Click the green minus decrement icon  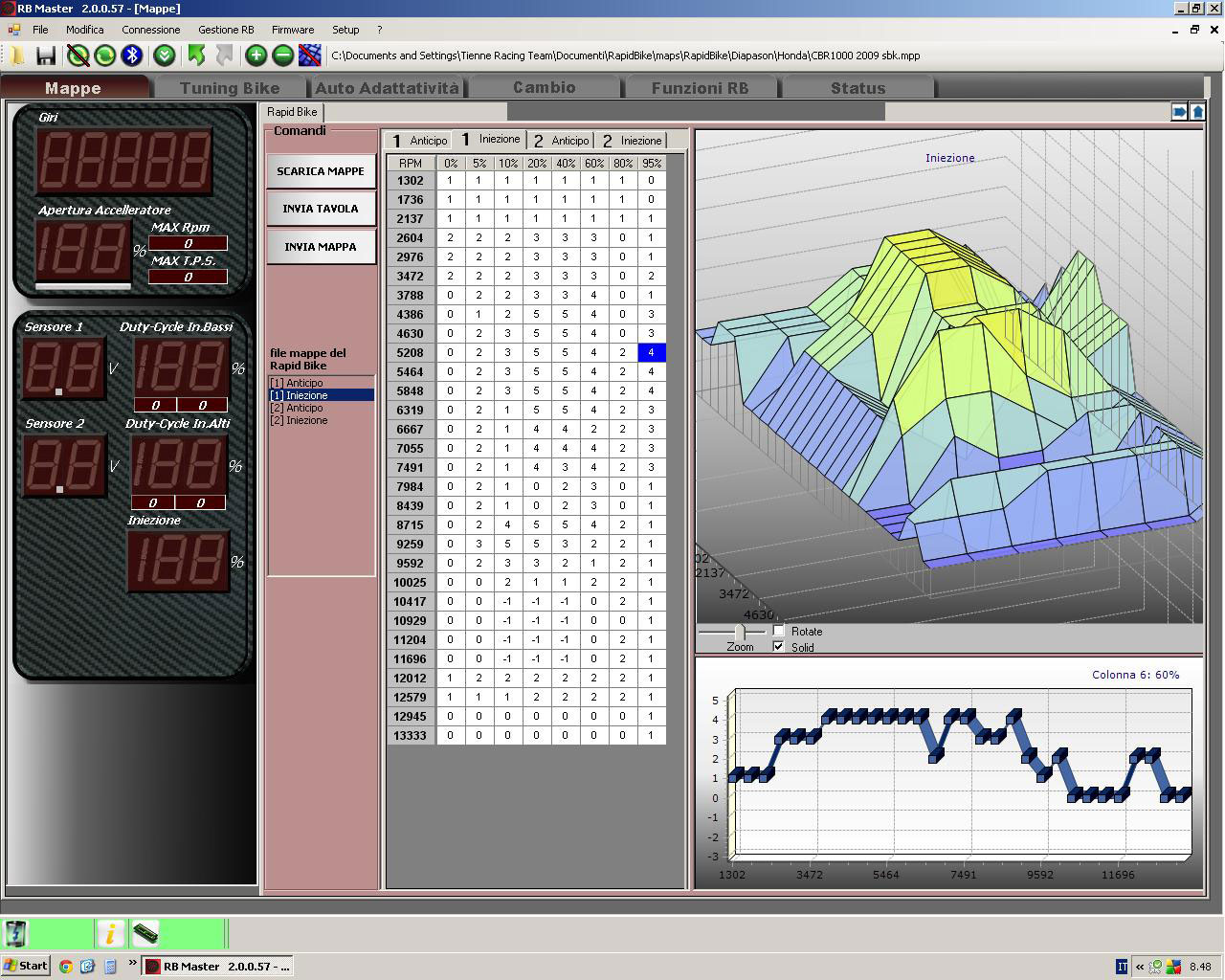(x=282, y=56)
